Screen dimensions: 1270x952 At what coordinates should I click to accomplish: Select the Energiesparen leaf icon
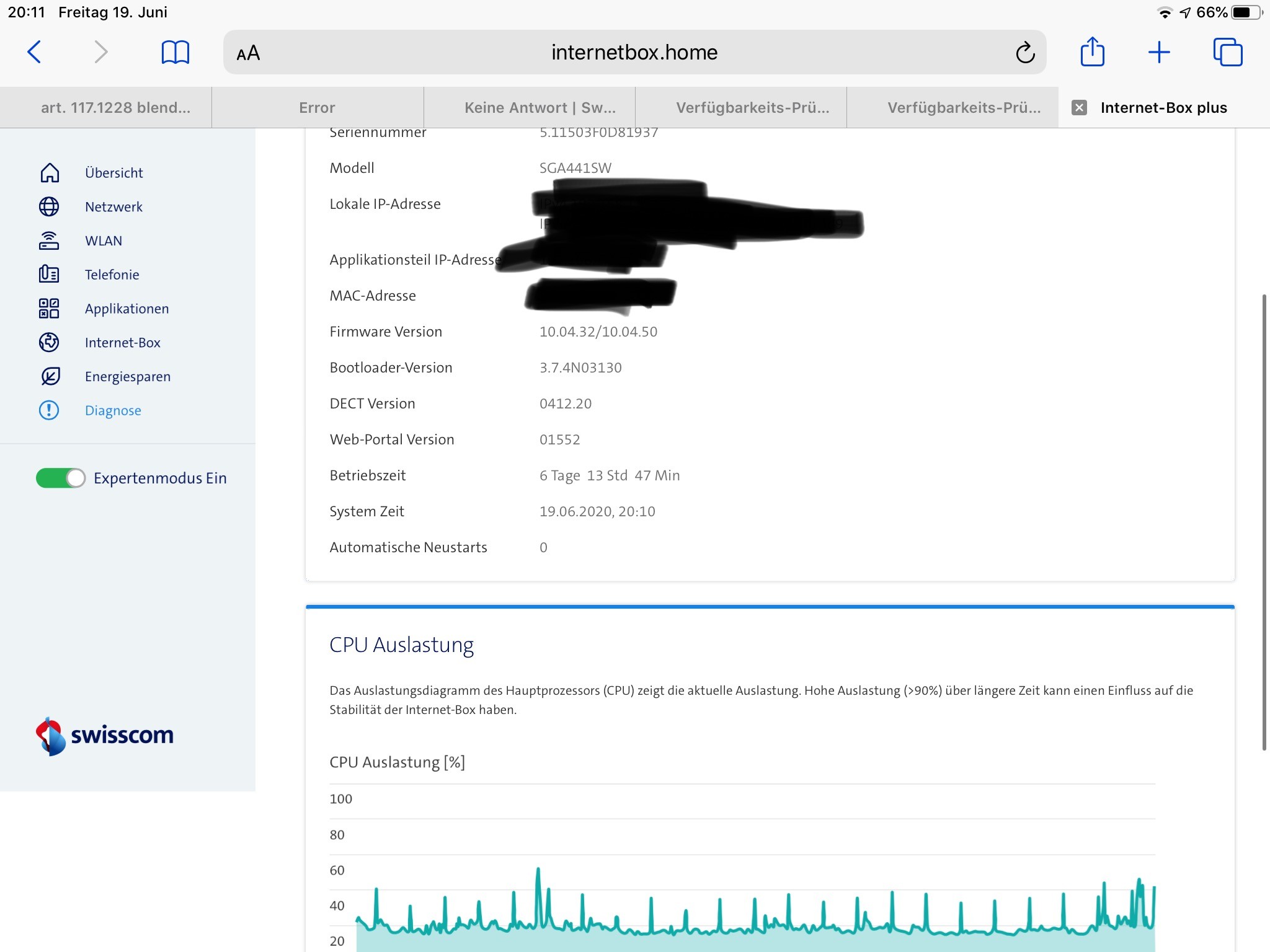click(50, 376)
